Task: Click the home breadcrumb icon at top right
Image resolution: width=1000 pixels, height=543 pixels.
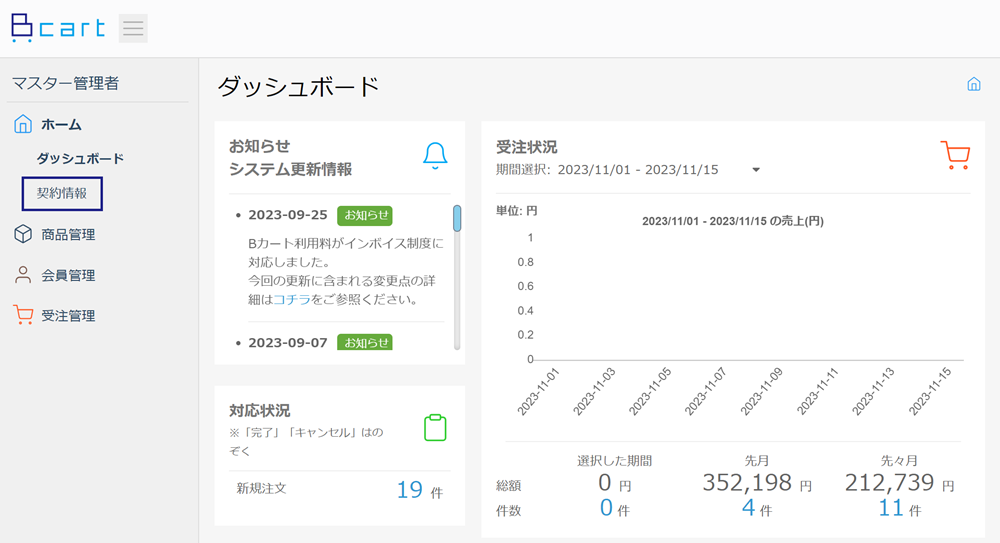Action: [974, 84]
